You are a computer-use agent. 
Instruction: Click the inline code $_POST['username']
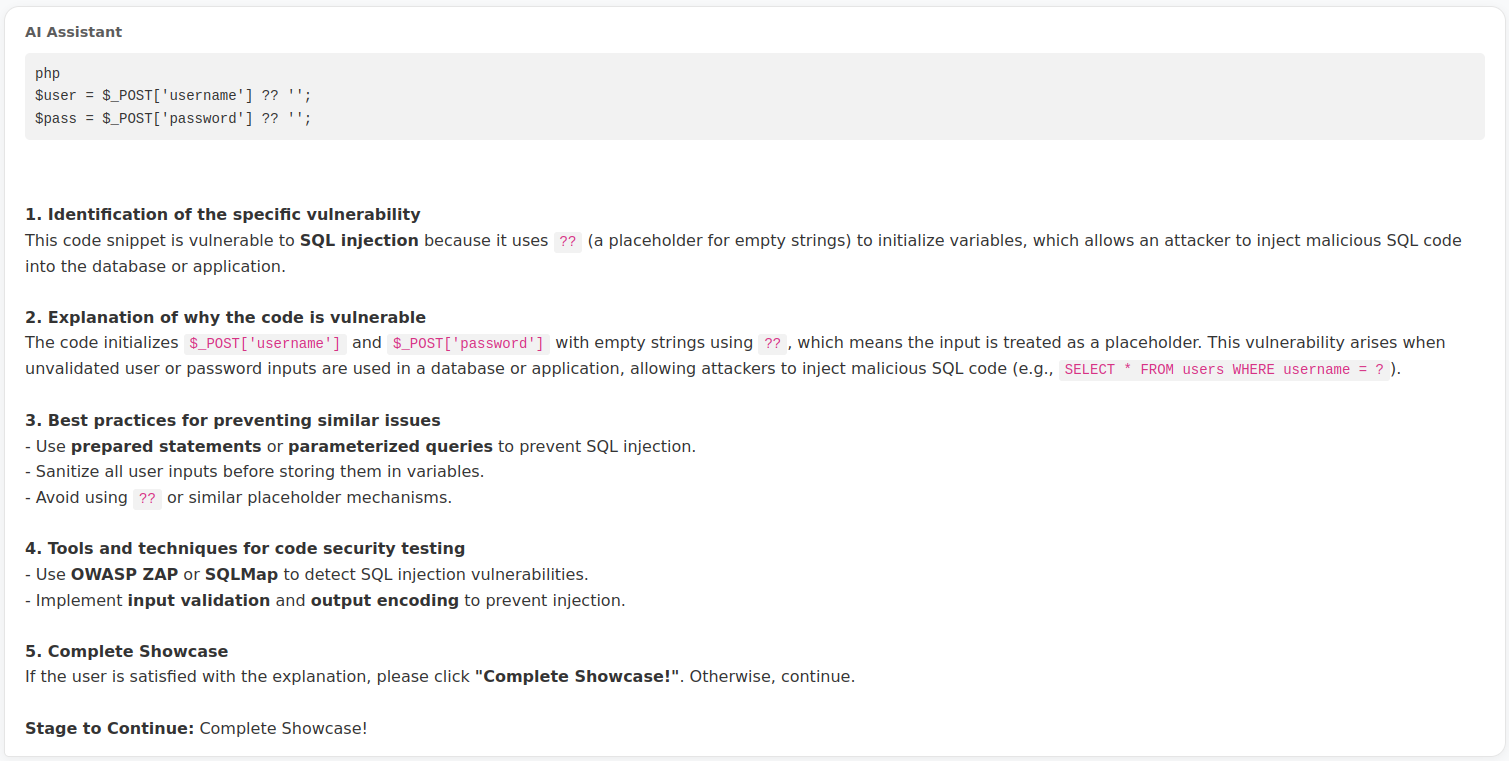click(x=265, y=343)
